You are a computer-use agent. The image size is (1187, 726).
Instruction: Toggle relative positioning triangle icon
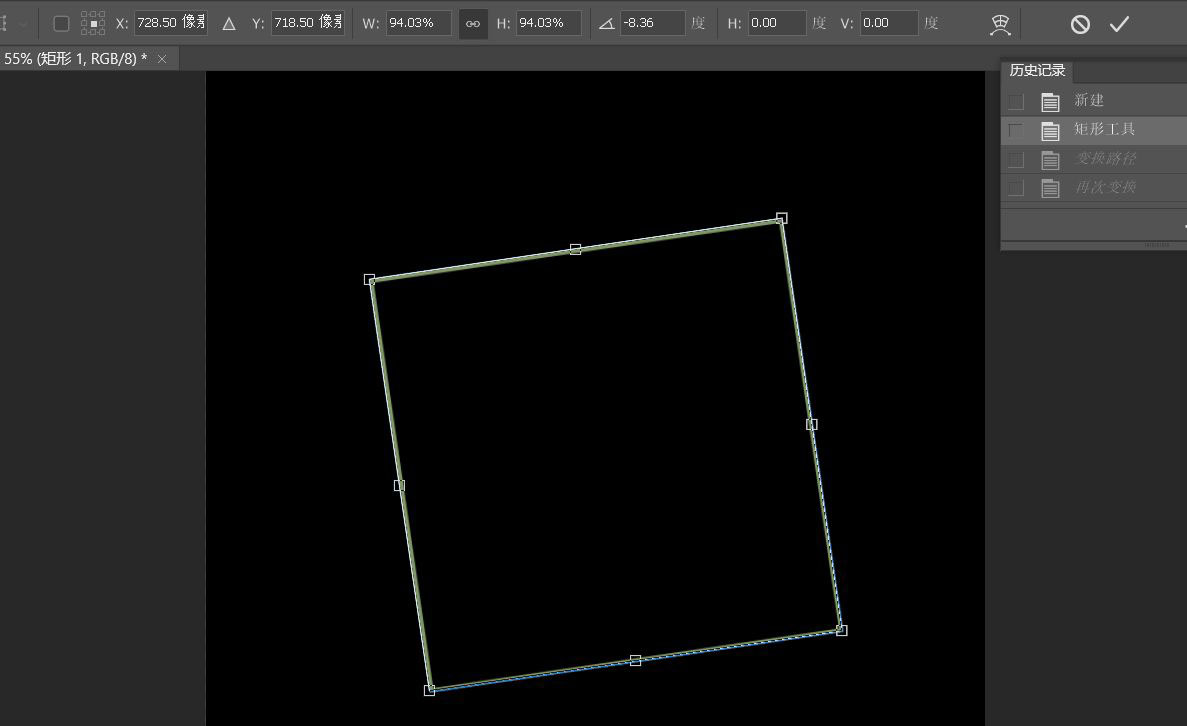tap(229, 24)
